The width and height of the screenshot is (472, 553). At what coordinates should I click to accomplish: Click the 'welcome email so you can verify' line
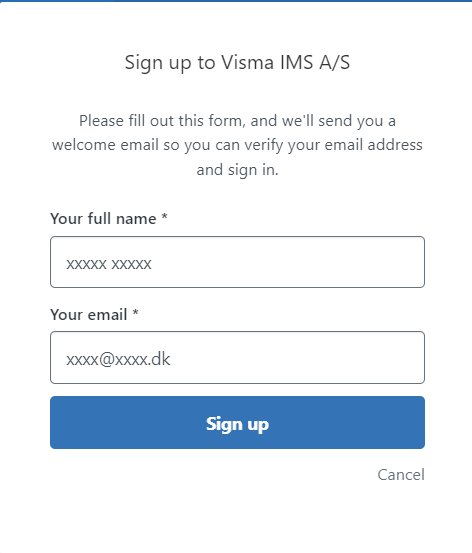tap(237, 145)
